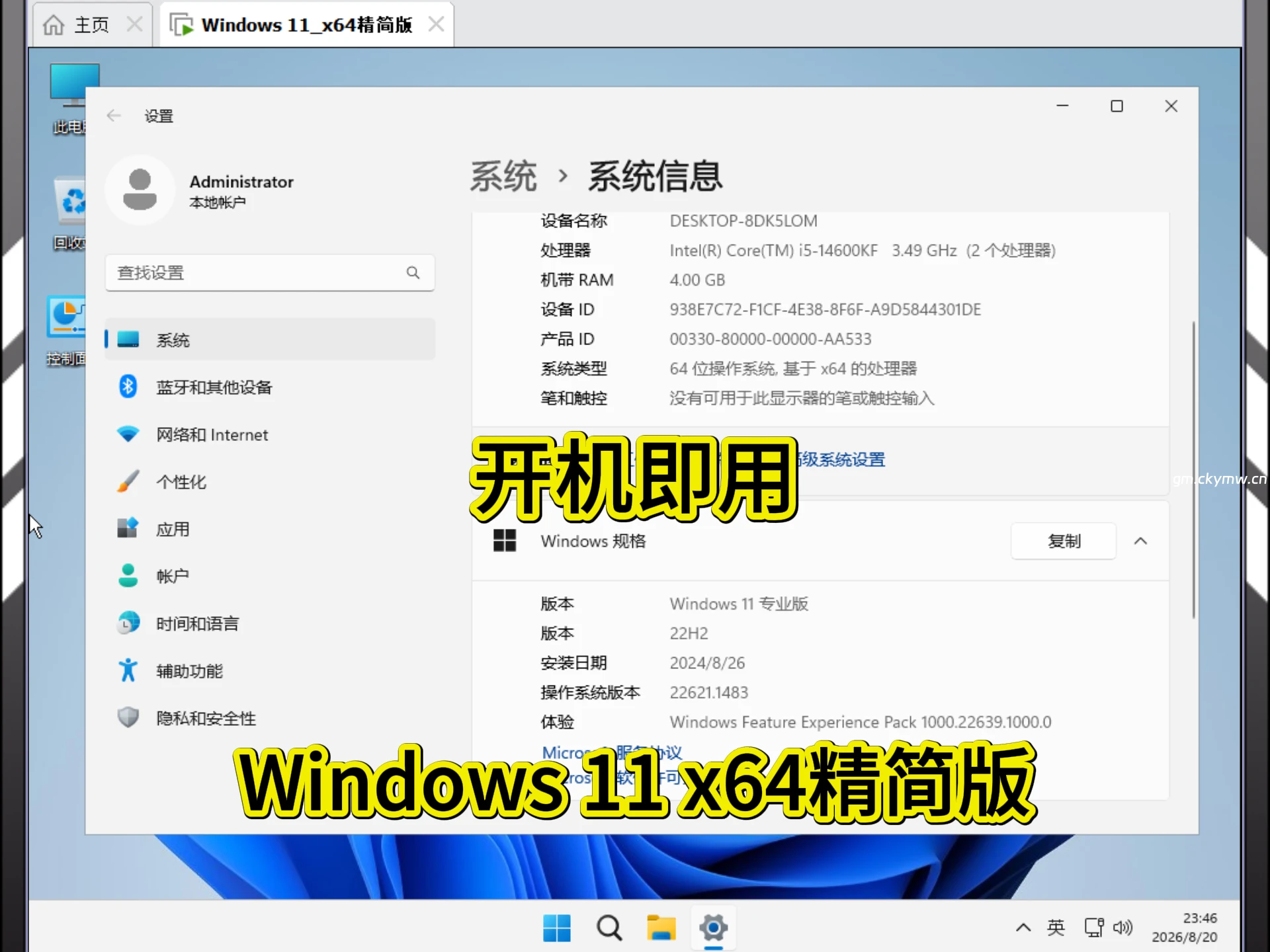Click the 64 位操作系统 system type value
1270x952 pixels.
click(793, 368)
